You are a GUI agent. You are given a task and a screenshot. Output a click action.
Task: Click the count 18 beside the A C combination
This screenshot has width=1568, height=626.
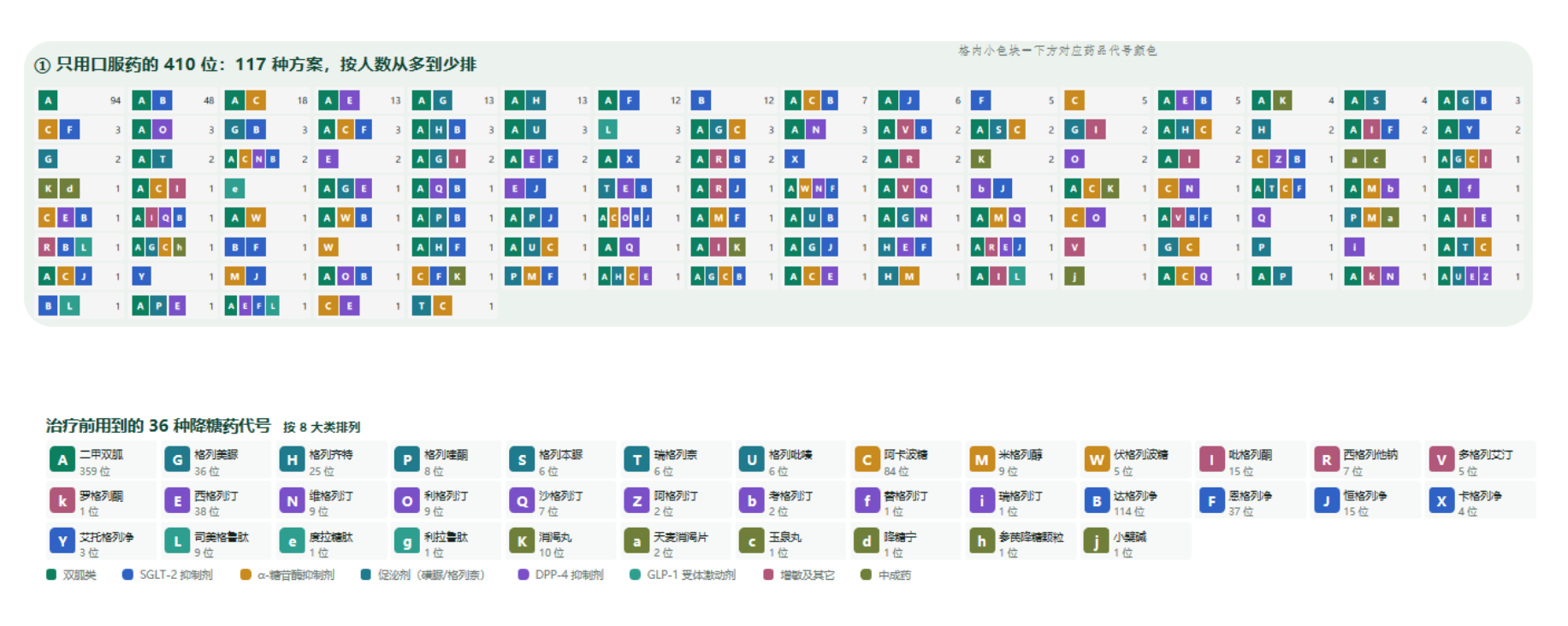pos(302,101)
